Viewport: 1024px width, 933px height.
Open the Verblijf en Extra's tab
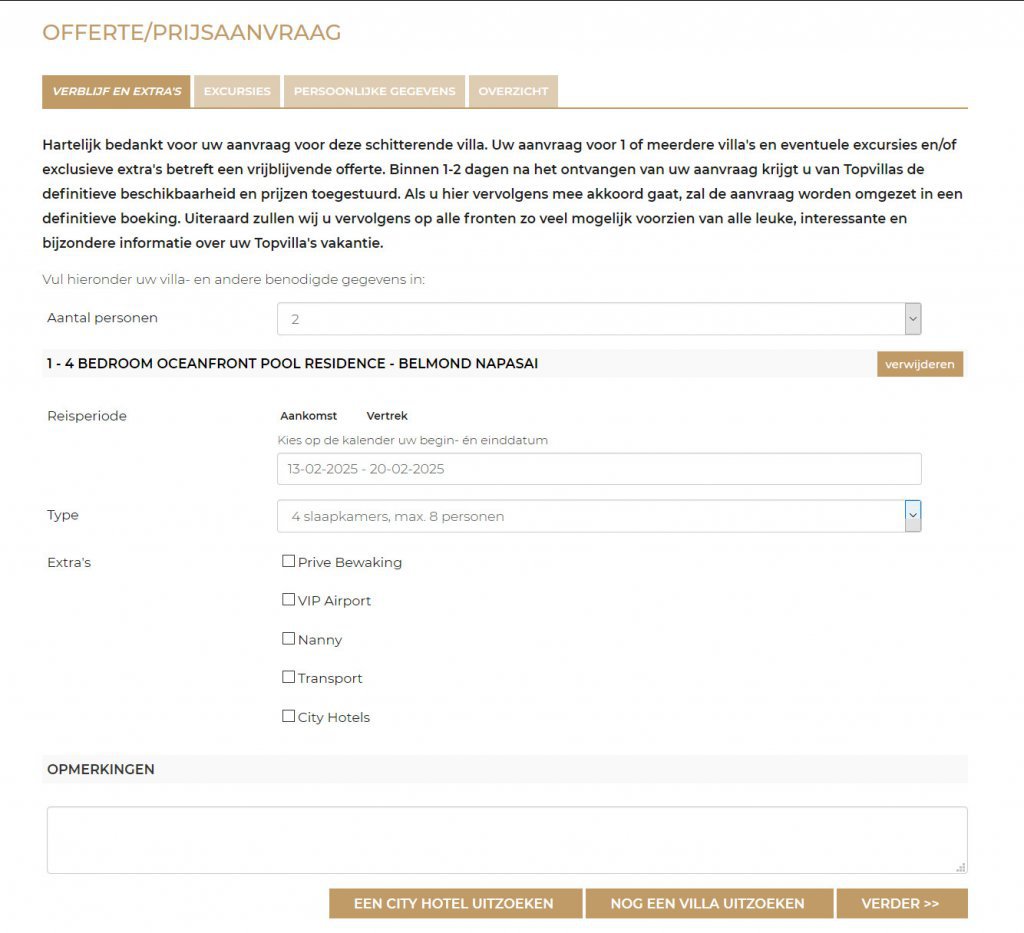click(116, 91)
